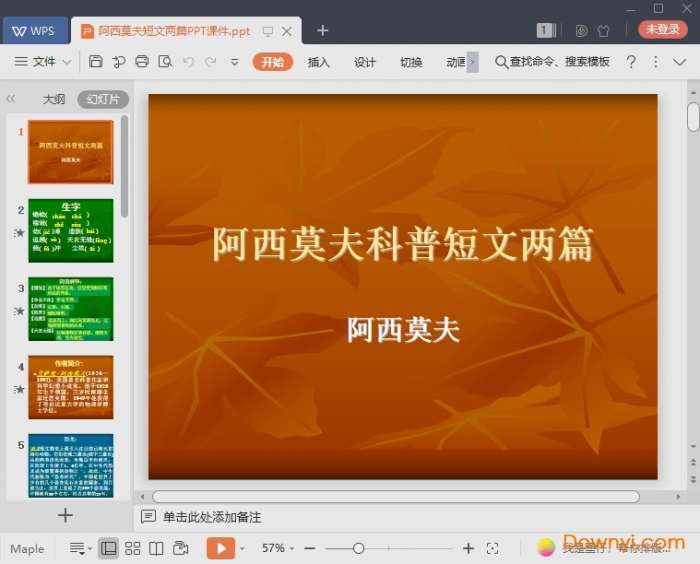Open the 文件 menu

pos(35,61)
